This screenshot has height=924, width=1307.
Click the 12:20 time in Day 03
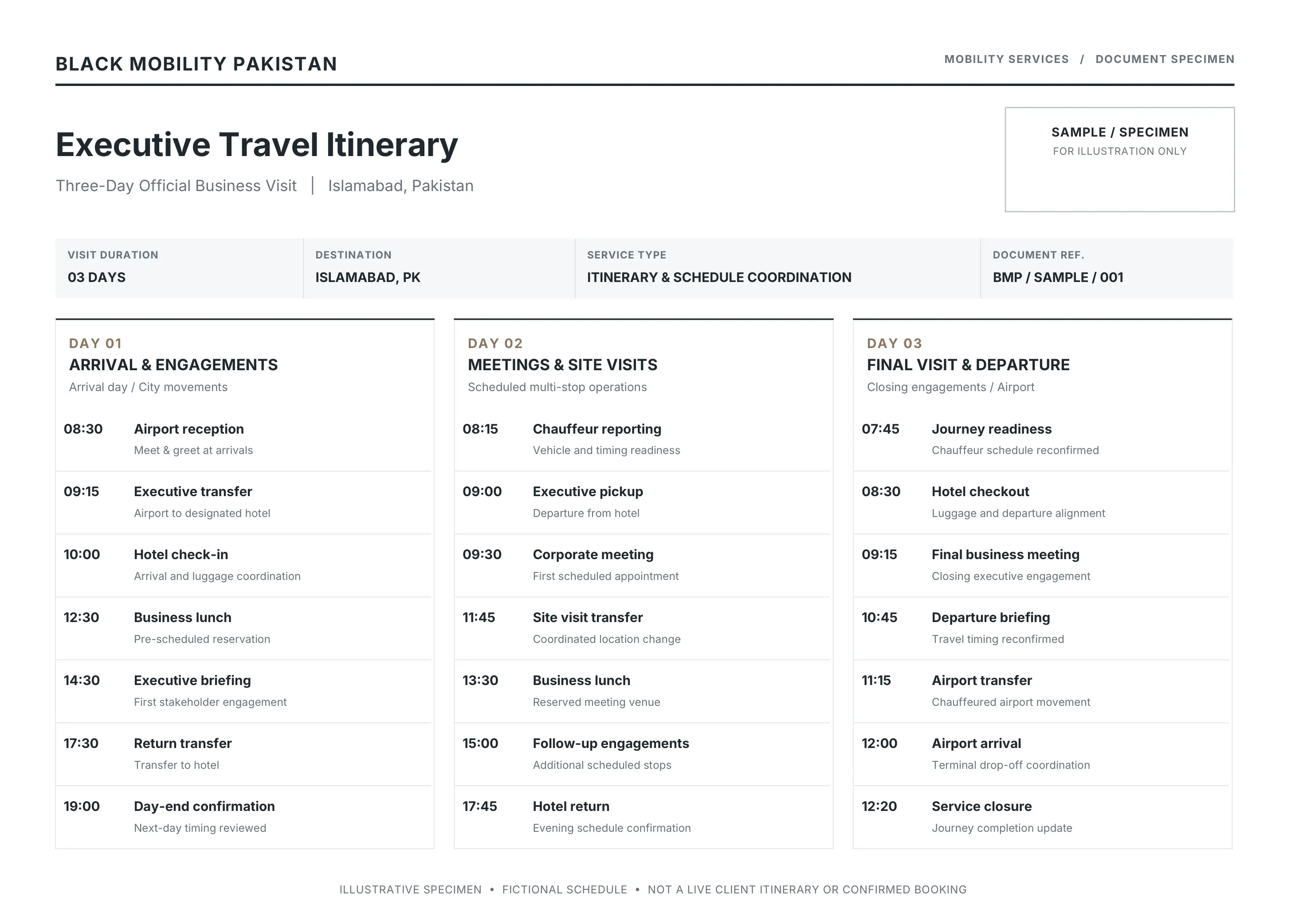879,806
